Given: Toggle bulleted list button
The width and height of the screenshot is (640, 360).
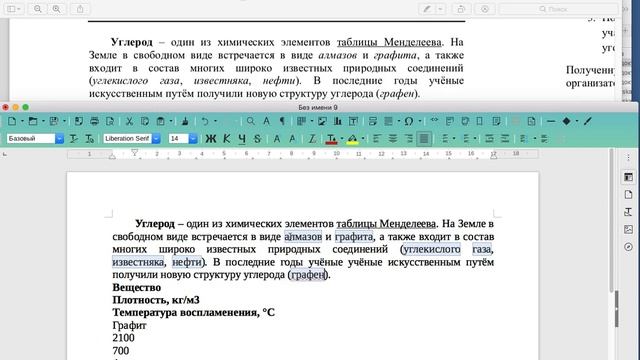Looking at the screenshot, I should pyautogui.click(x=445, y=139).
